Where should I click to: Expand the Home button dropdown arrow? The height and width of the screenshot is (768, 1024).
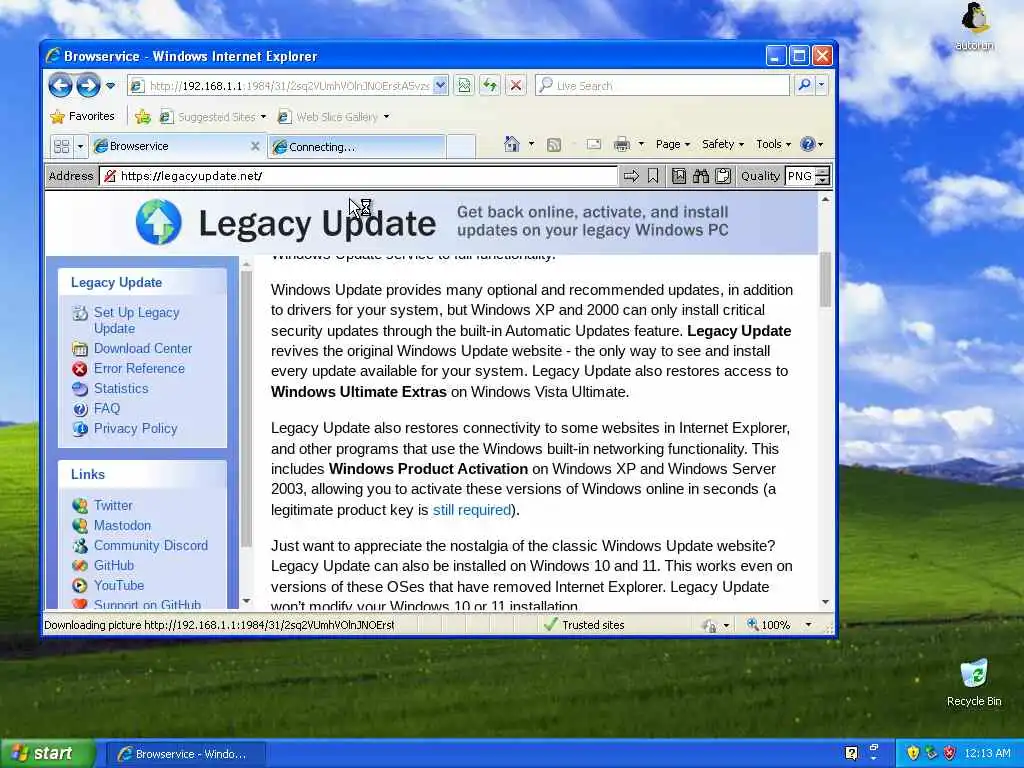531,144
